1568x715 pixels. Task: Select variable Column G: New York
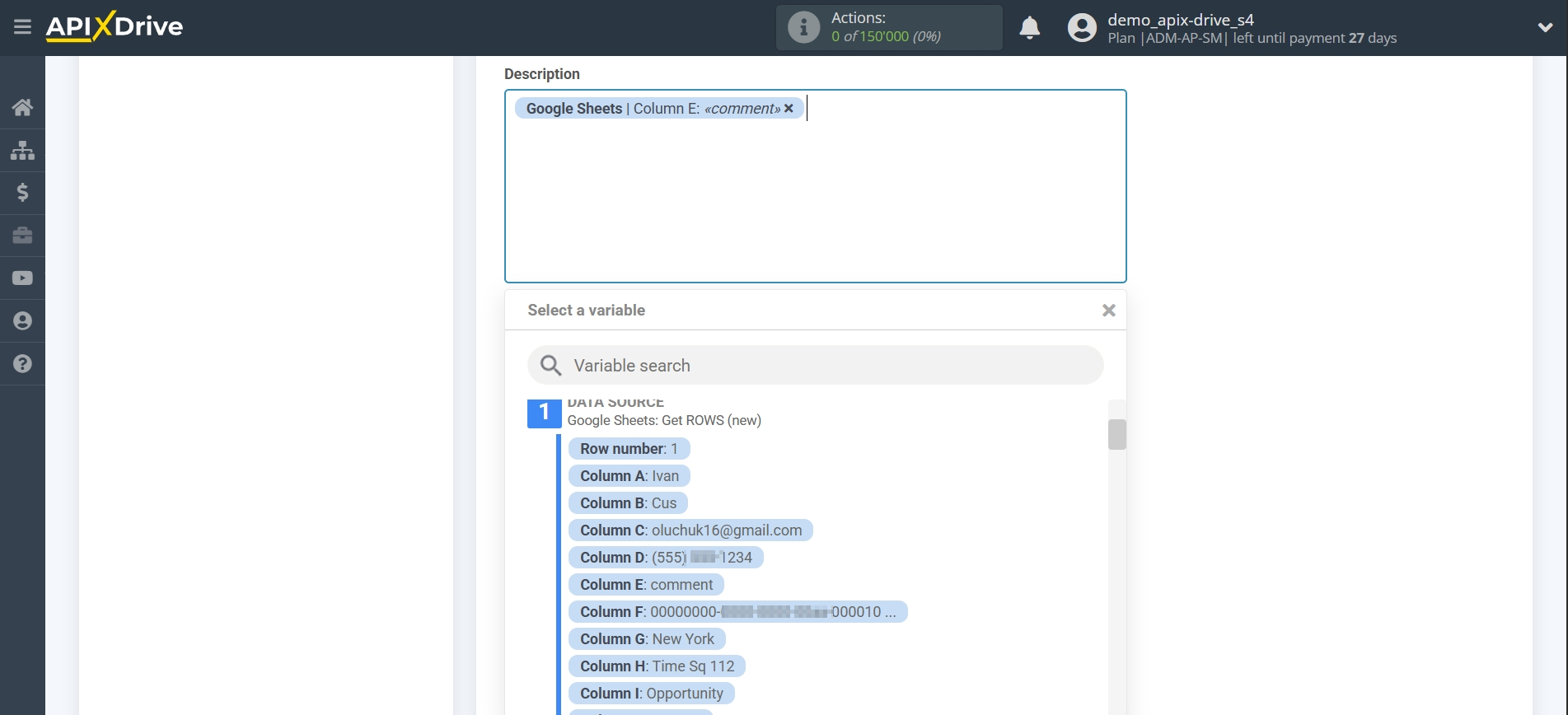click(647, 639)
